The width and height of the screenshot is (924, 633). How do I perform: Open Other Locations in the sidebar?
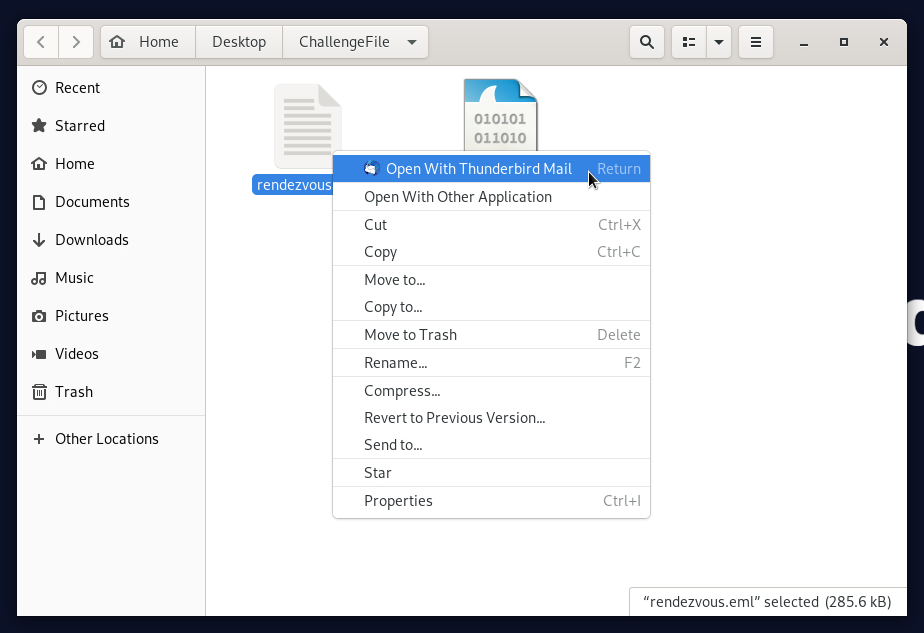[x=106, y=439]
